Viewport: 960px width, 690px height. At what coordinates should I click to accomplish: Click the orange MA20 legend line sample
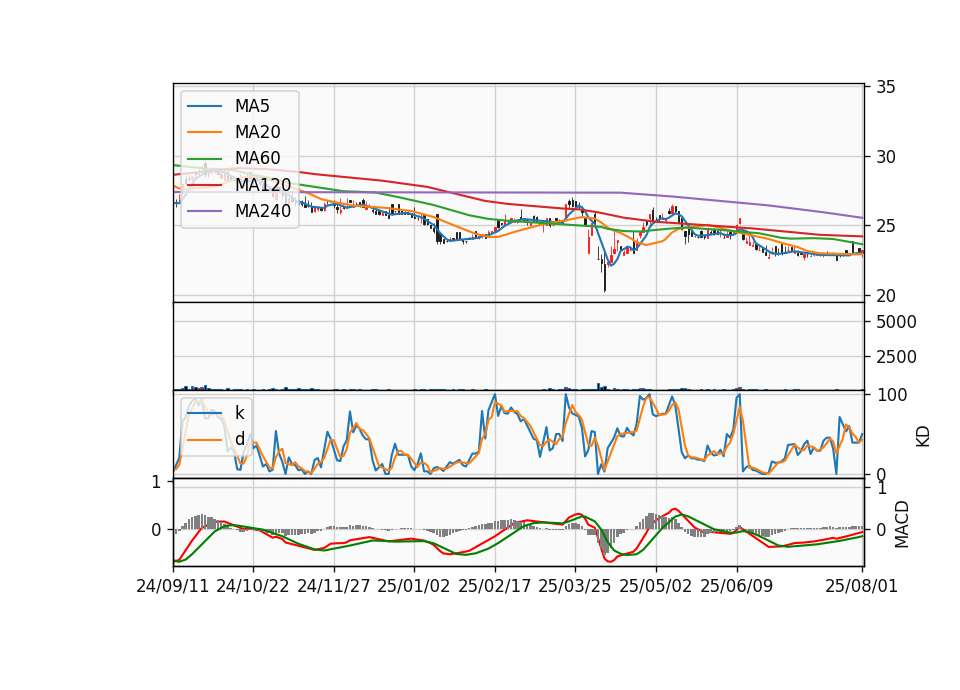pos(204,132)
